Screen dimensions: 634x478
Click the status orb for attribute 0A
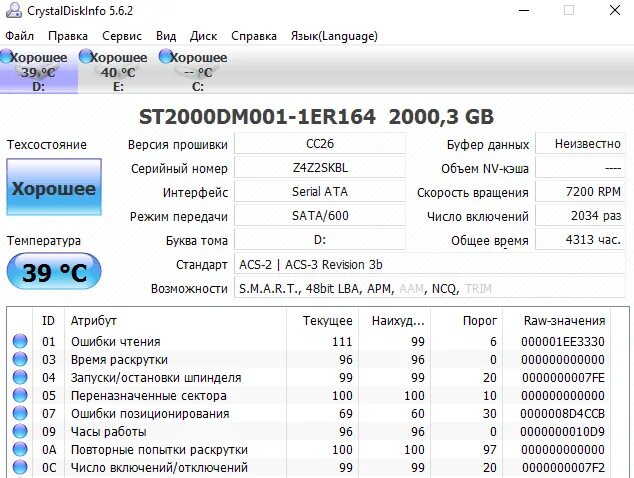pyautogui.click(x=20, y=449)
